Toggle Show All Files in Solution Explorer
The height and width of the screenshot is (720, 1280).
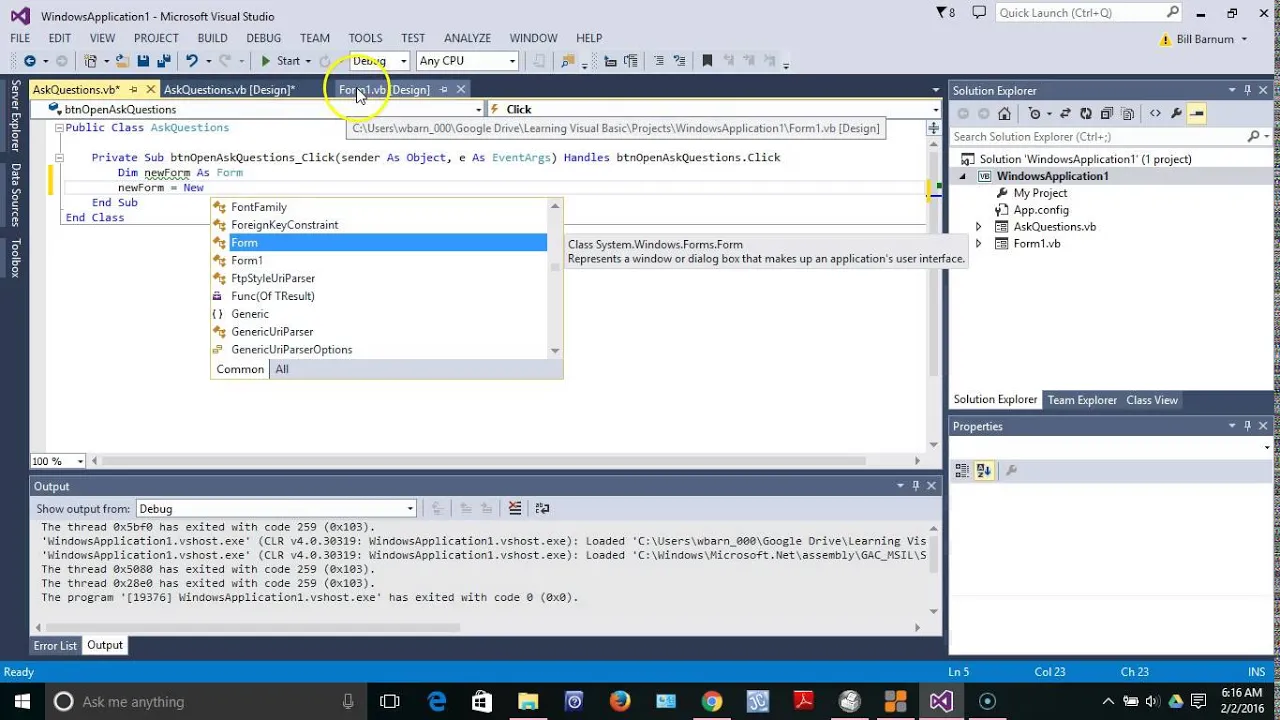coord(1125,113)
